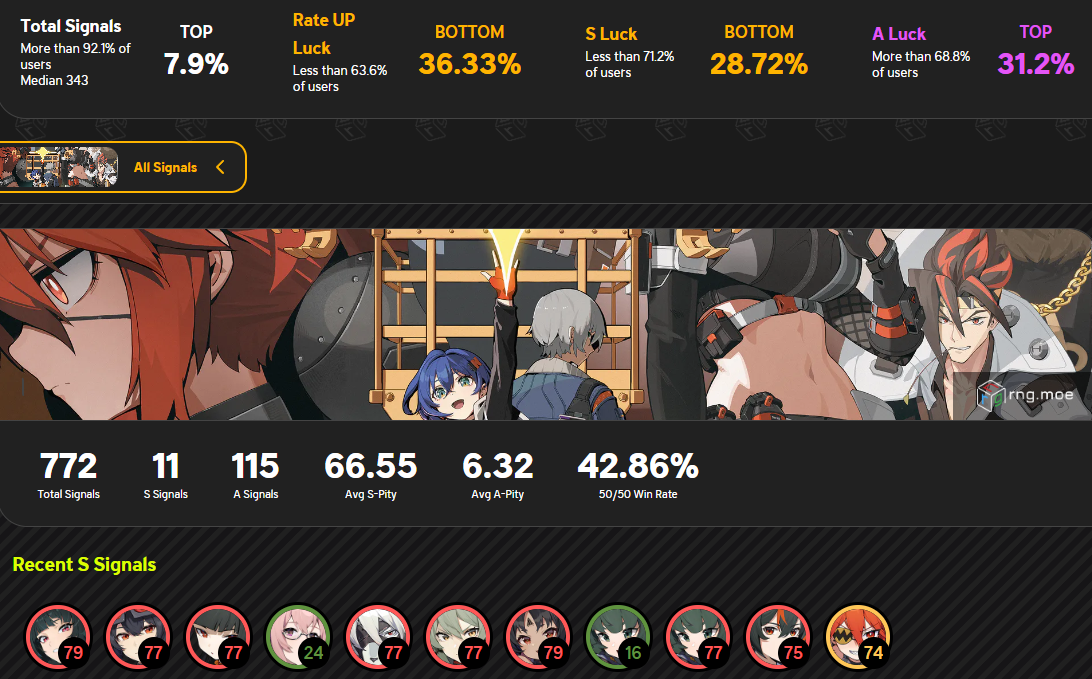1092x679 pixels.
Task: Click white-haired character avatar in Recent S Signals
Action: pos(378,637)
